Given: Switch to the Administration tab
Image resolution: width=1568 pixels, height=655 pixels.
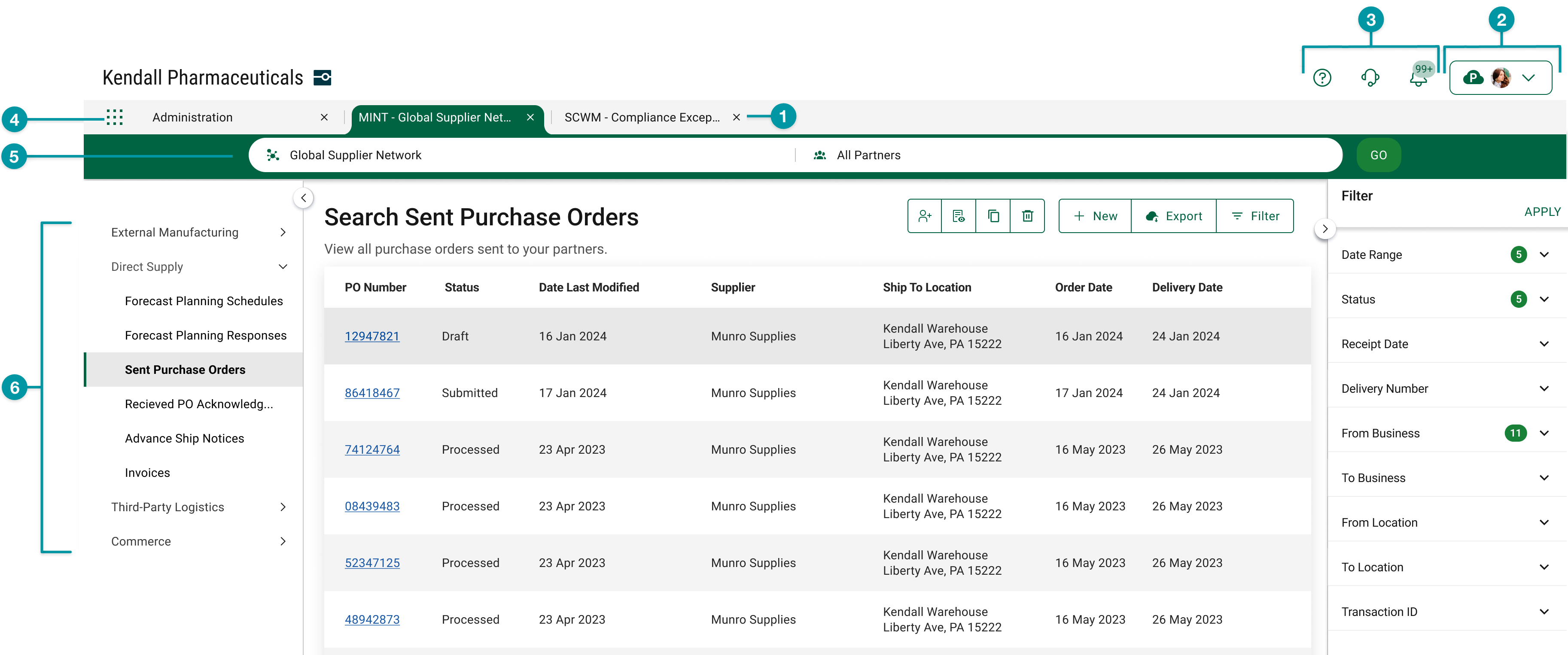Looking at the screenshot, I should click(x=192, y=117).
